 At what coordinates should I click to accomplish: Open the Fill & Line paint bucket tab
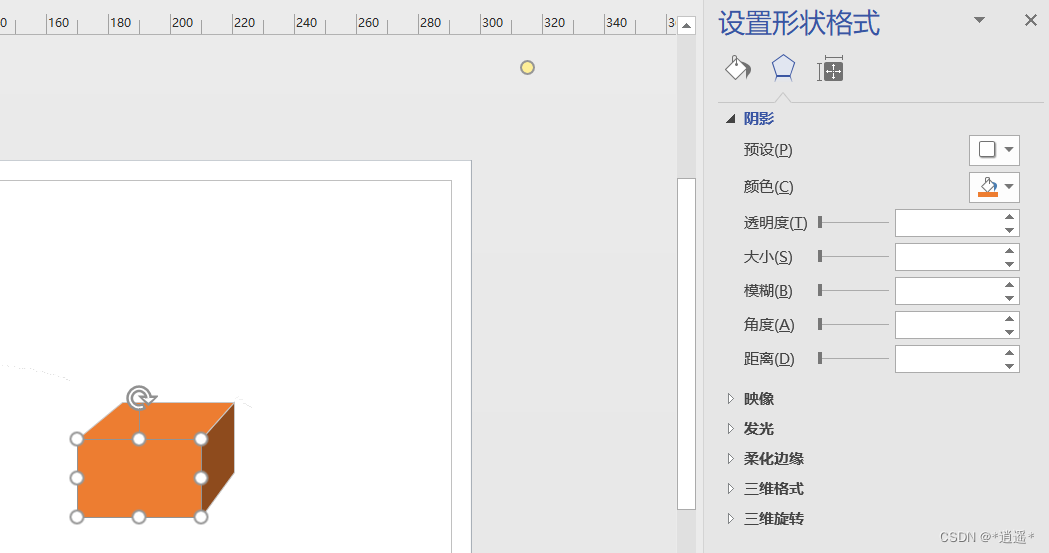click(x=738, y=68)
